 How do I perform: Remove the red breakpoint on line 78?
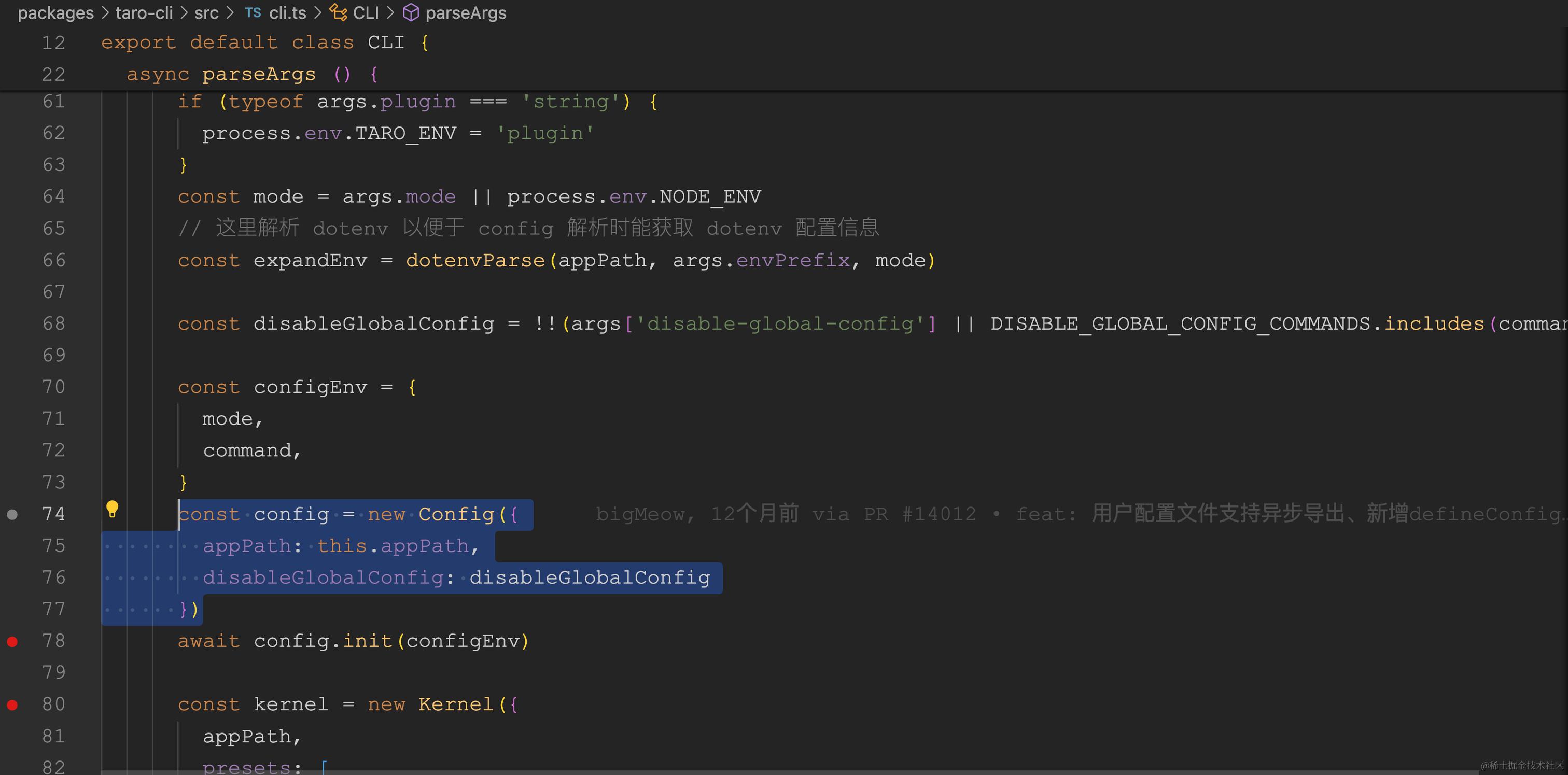tap(12, 641)
